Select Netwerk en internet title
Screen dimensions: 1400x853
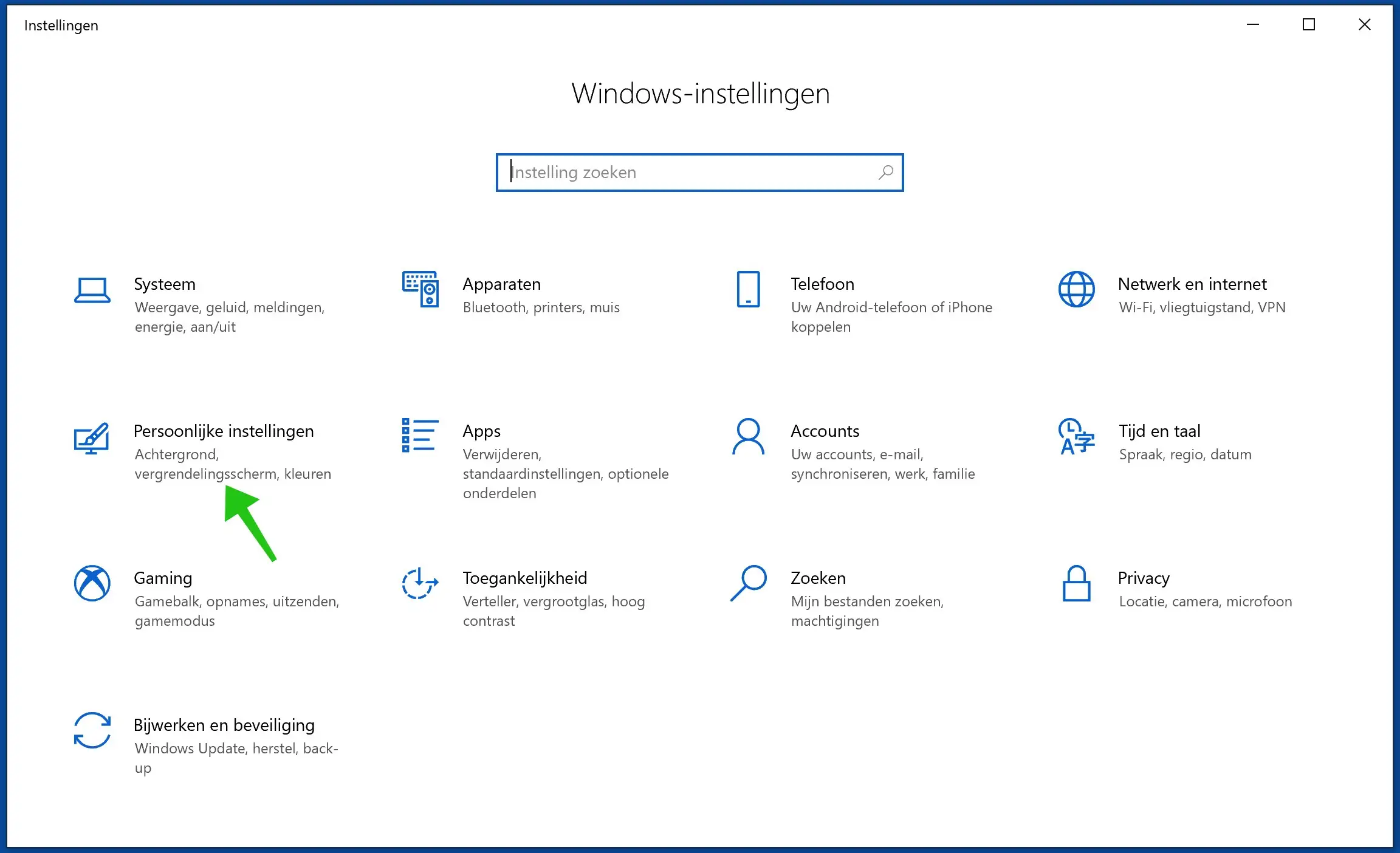[1192, 284]
